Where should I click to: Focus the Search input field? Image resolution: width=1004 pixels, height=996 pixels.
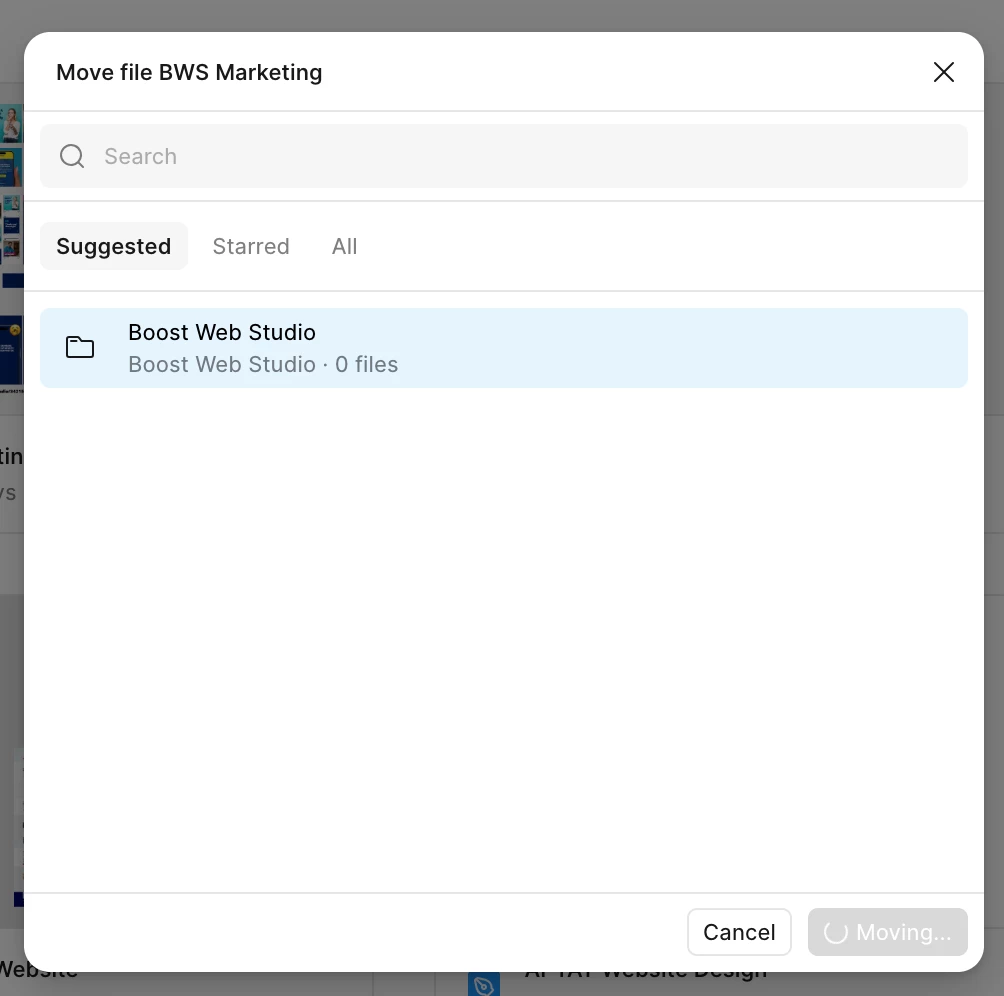pyautogui.click(x=503, y=156)
